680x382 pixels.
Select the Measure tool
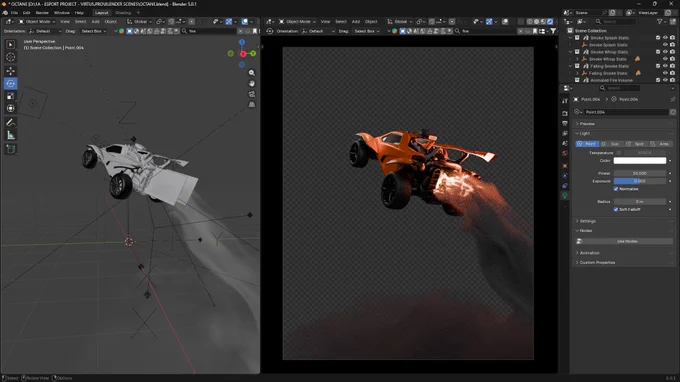[x=11, y=135]
